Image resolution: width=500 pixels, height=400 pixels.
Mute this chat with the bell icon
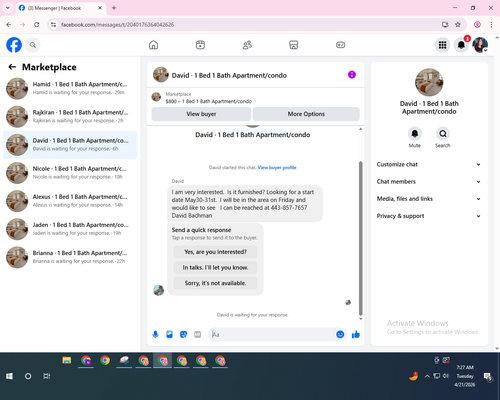click(415, 134)
